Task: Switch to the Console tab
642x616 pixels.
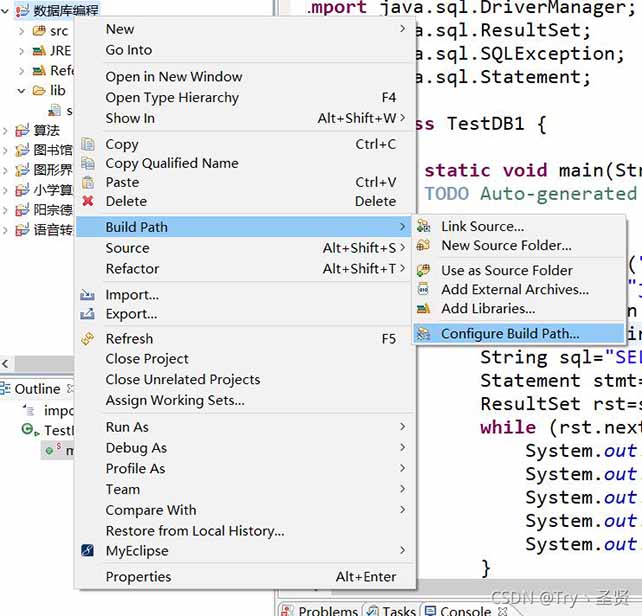Action: click(x=466, y=611)
